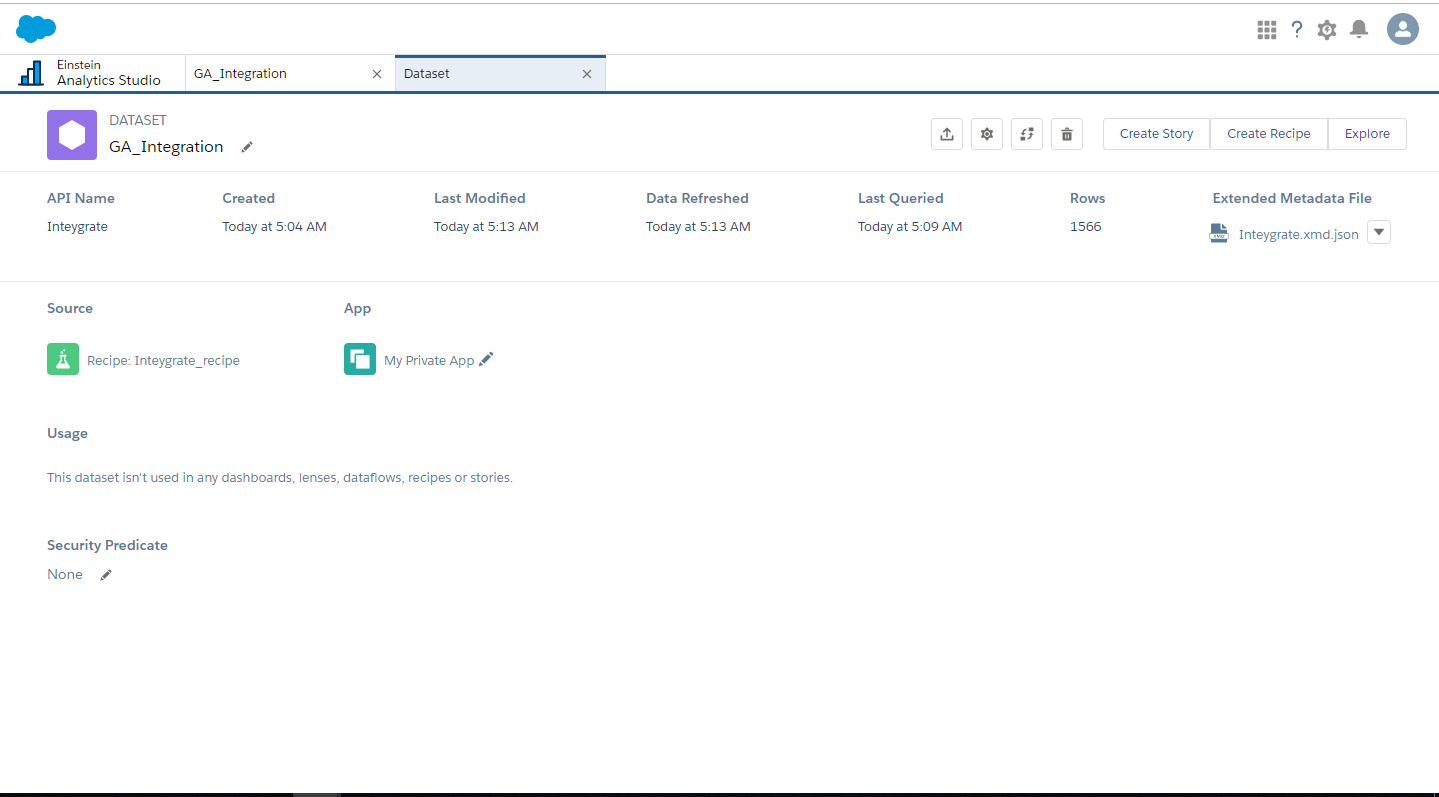Click the Create Story button
1439x797 pixels.
[1156, 134]
